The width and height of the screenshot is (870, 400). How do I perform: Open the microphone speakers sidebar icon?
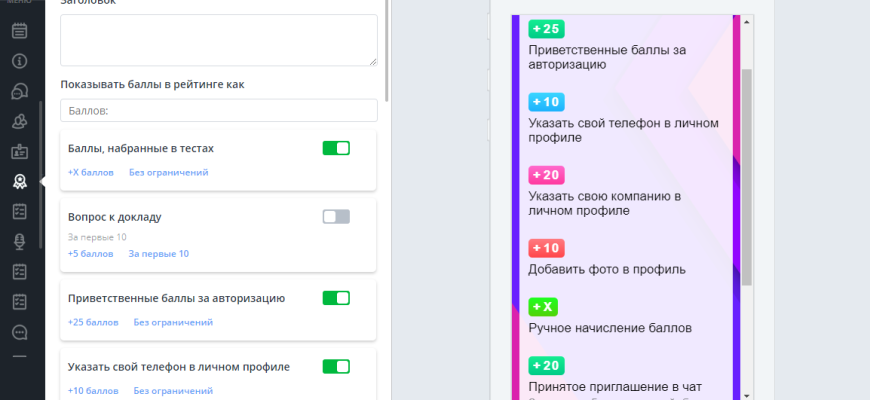[x=19, y=241]
